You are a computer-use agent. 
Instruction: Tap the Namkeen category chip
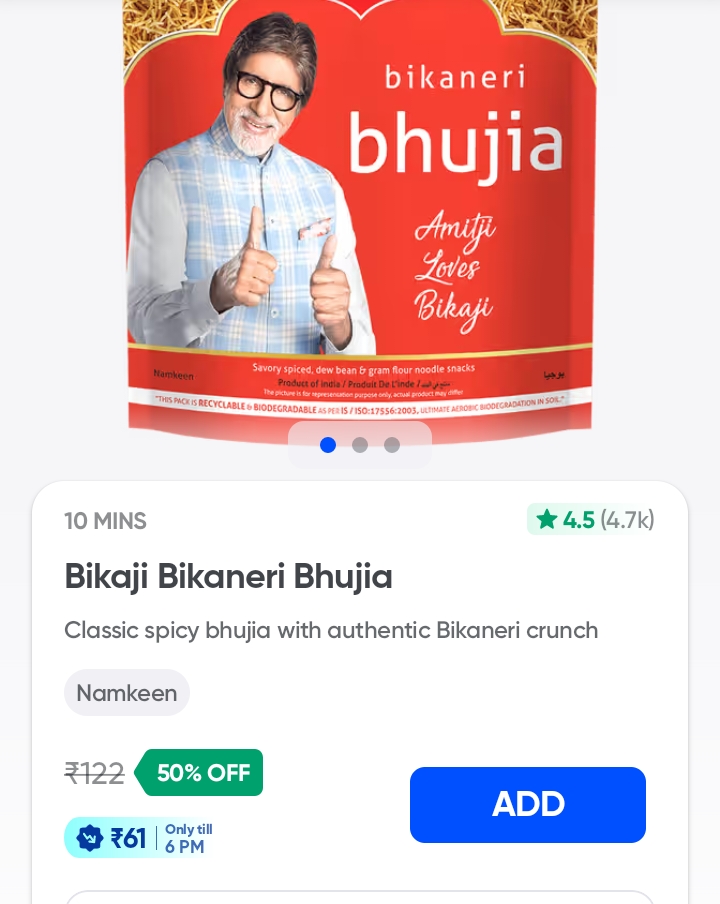[127, 692]
